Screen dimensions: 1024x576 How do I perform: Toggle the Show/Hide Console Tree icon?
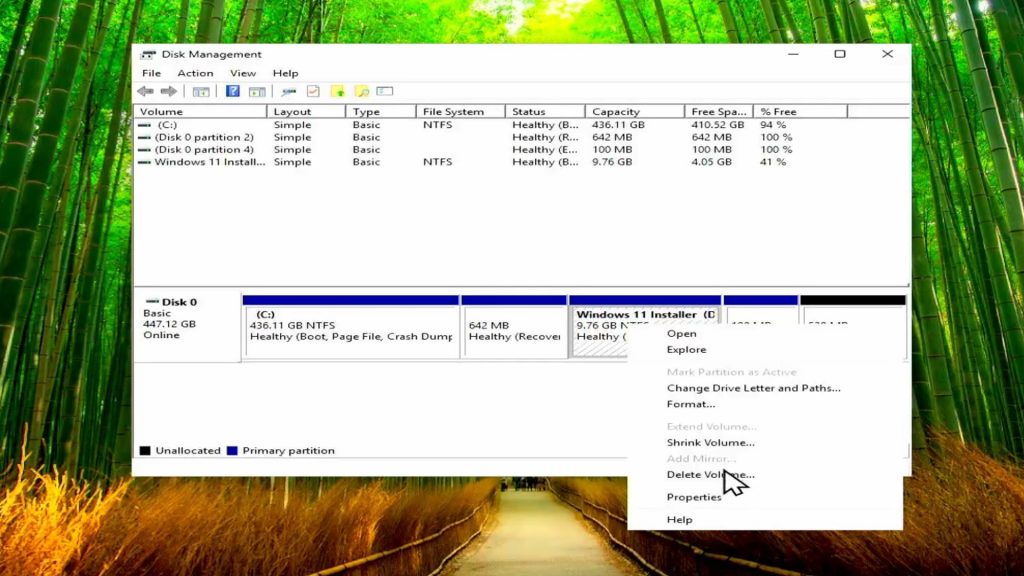pyautogui.click(x=200, y=91)
